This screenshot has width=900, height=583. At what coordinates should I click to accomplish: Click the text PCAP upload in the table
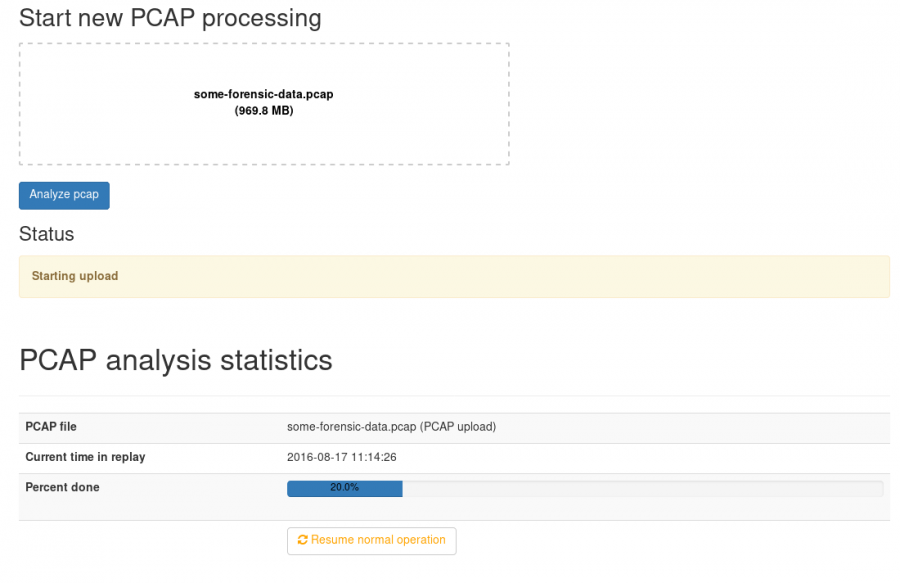pyautogui.click(x=459, y=427)
